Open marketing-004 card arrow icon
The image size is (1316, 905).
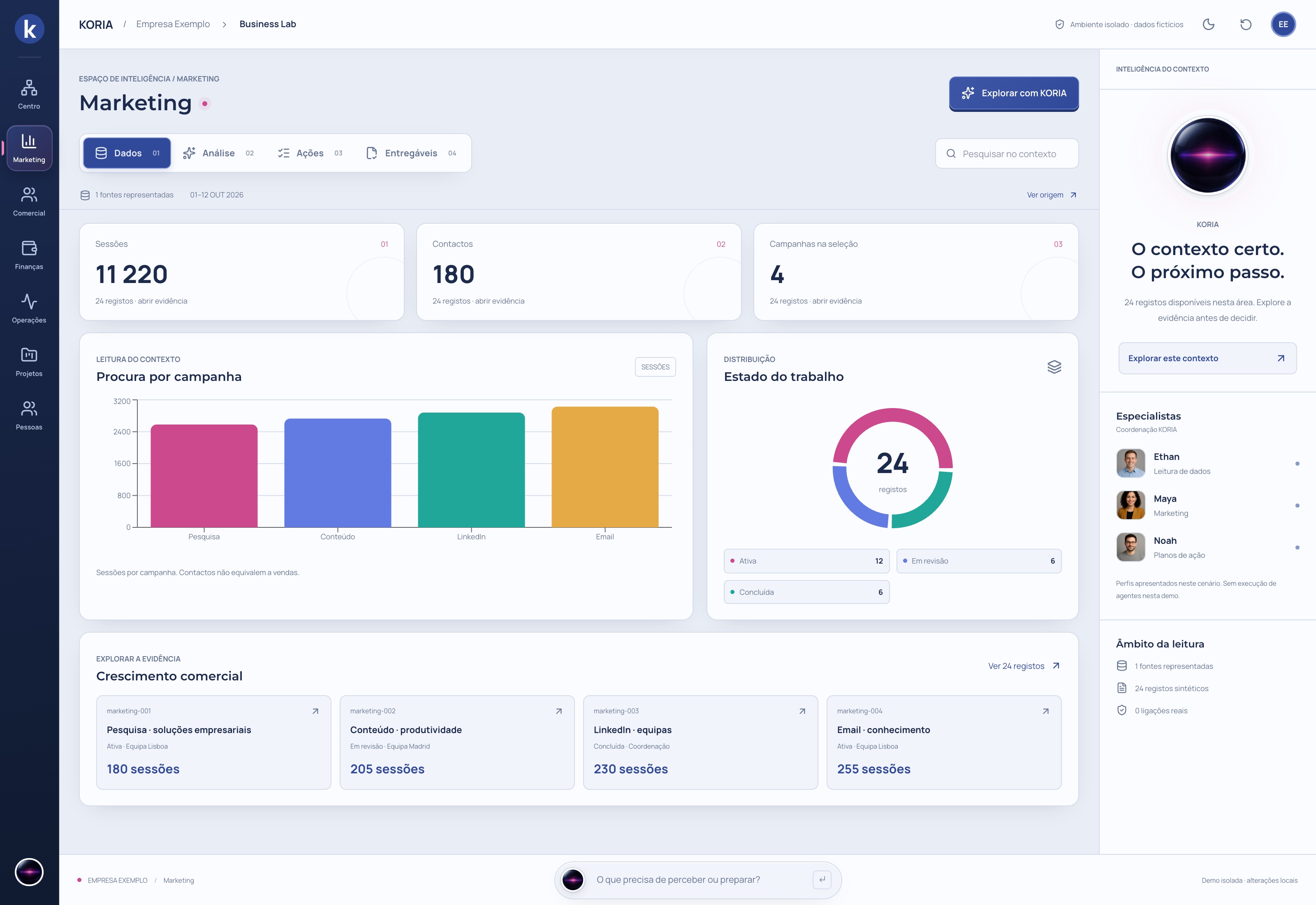pos(1046,711)
